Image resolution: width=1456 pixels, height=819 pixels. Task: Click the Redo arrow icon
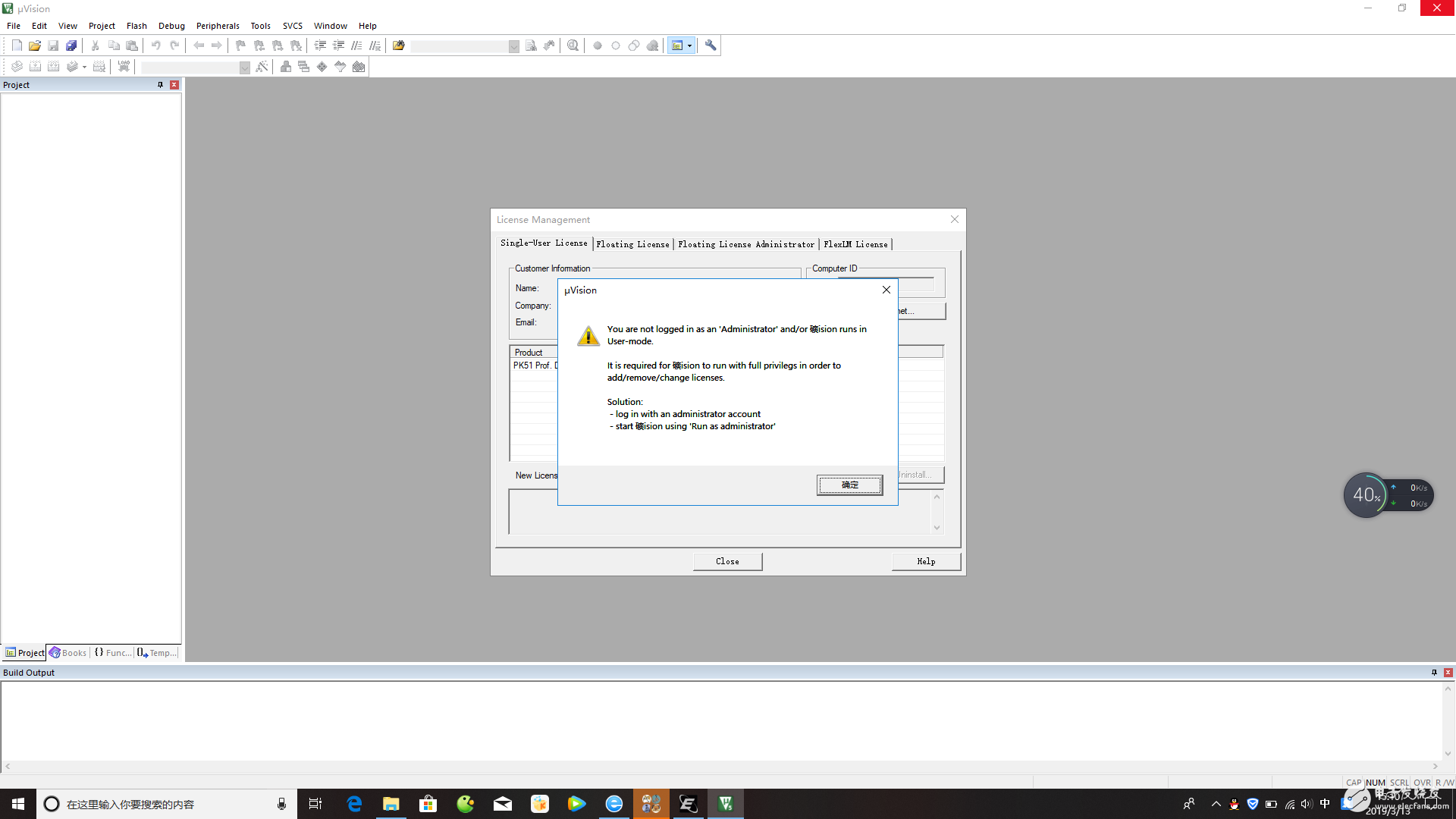click(x=174, y=45)
